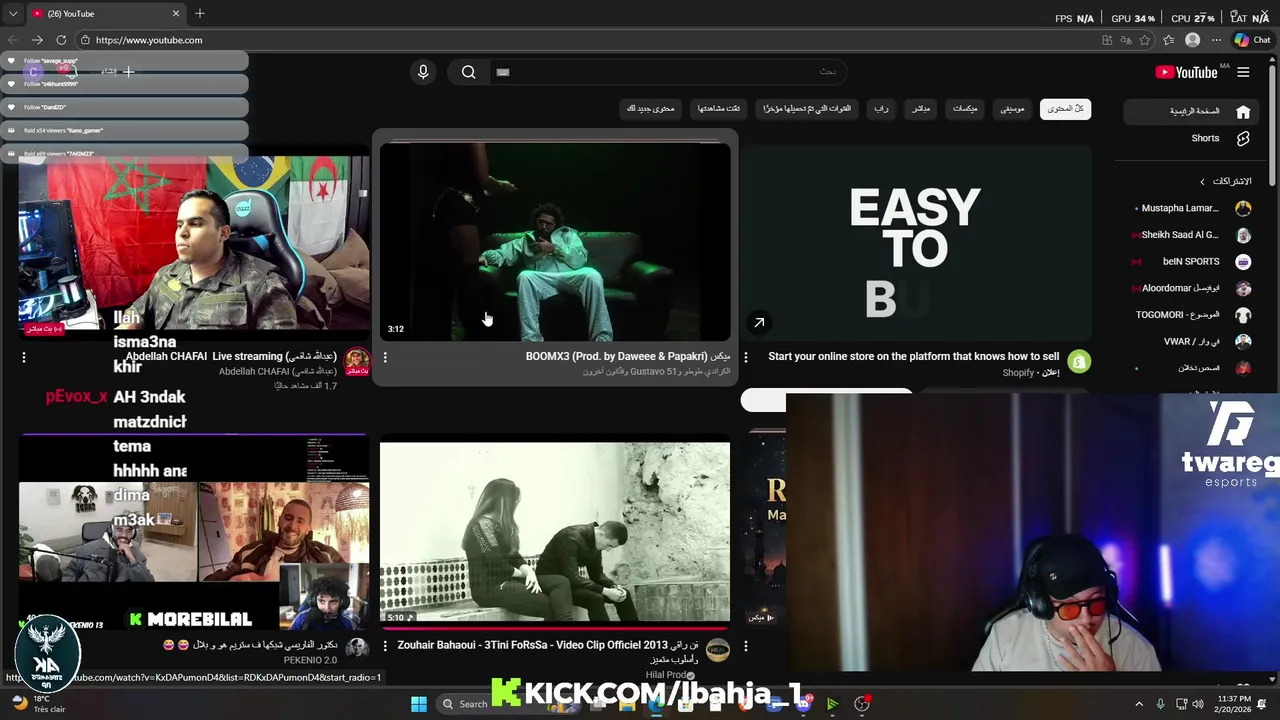The height and width of the screenshot is (720, 1280).
Task: Select the recently uploaded channels filter chip
Action: click(807, 109)
